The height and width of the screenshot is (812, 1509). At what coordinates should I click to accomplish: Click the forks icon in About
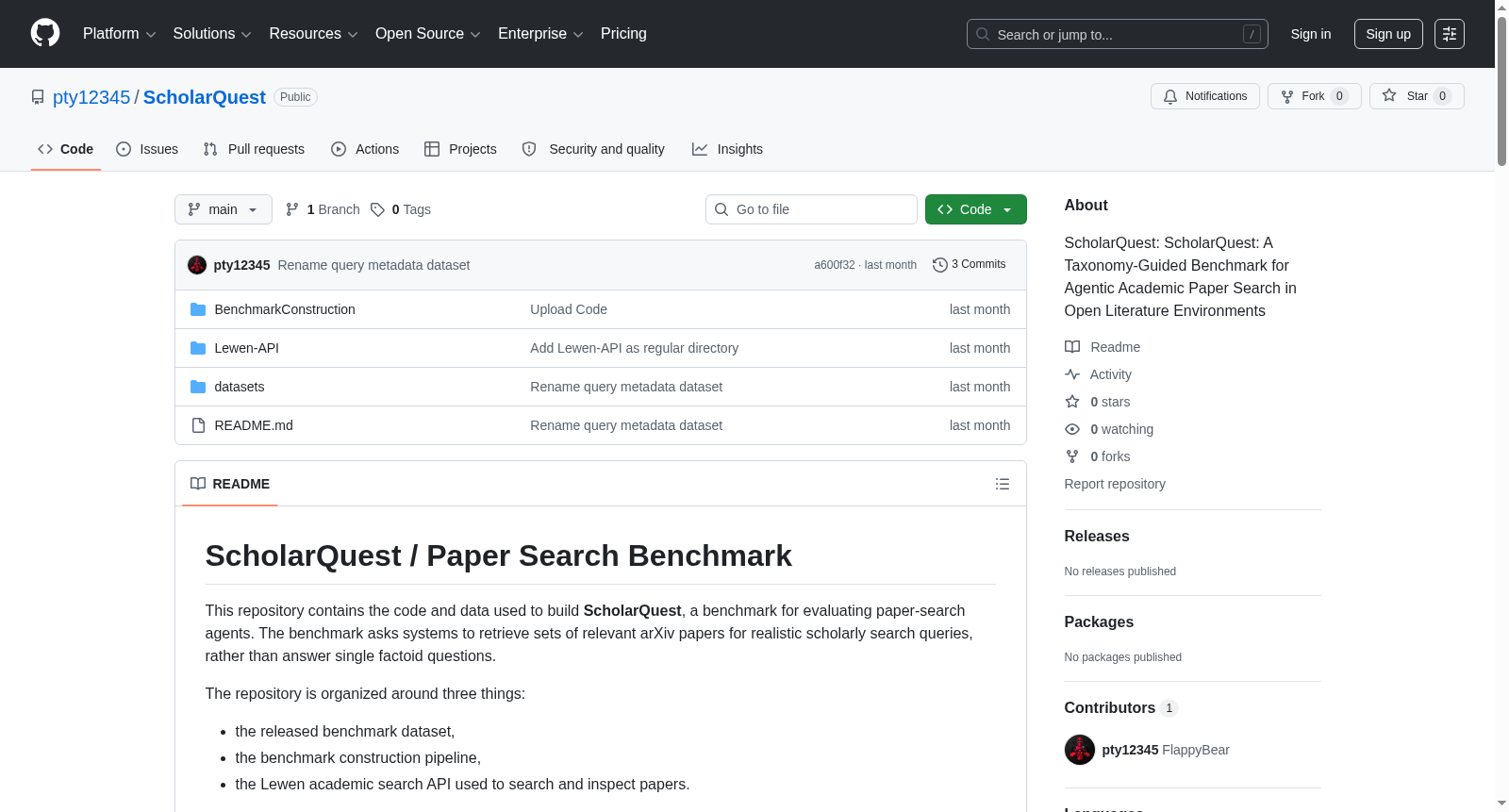(1072, 456)
